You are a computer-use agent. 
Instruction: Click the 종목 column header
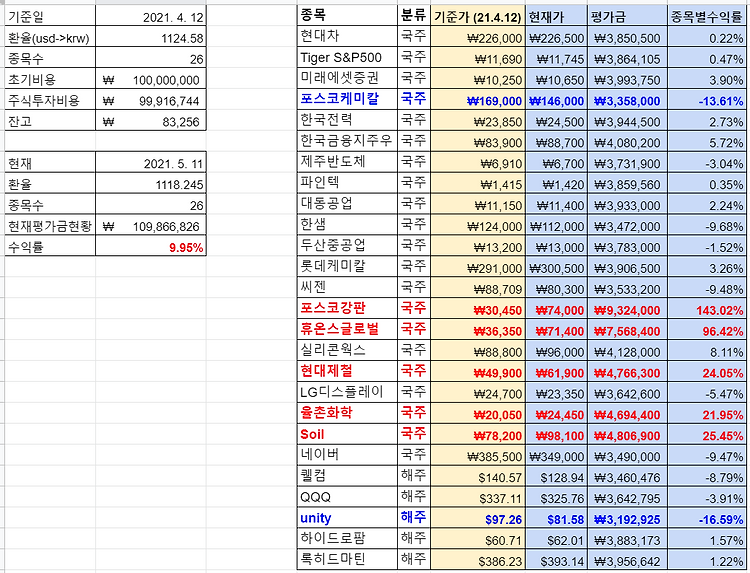click(x=347, y=16)
